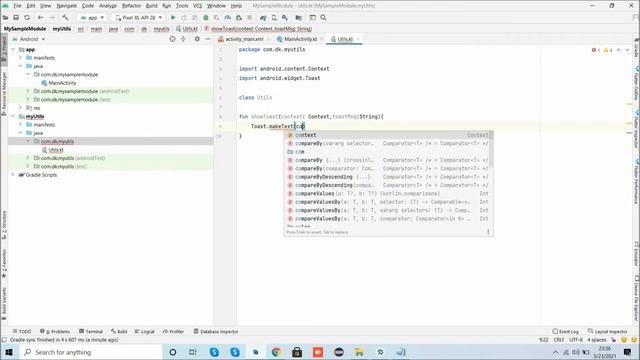Expand the Gradle Scripts node
Screen dimensions: 640x360
click(13, 175)
